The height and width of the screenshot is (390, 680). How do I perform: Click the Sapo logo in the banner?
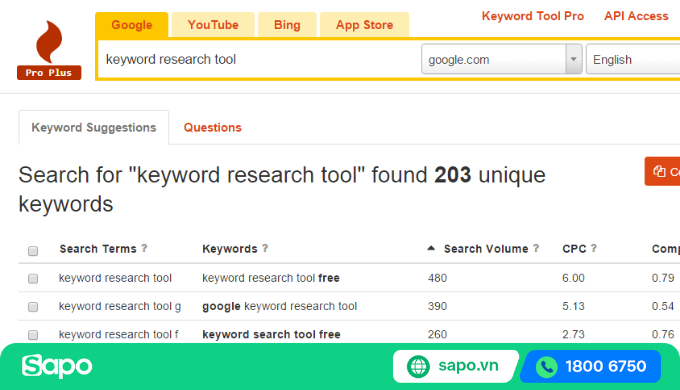[x=57, y=366]
